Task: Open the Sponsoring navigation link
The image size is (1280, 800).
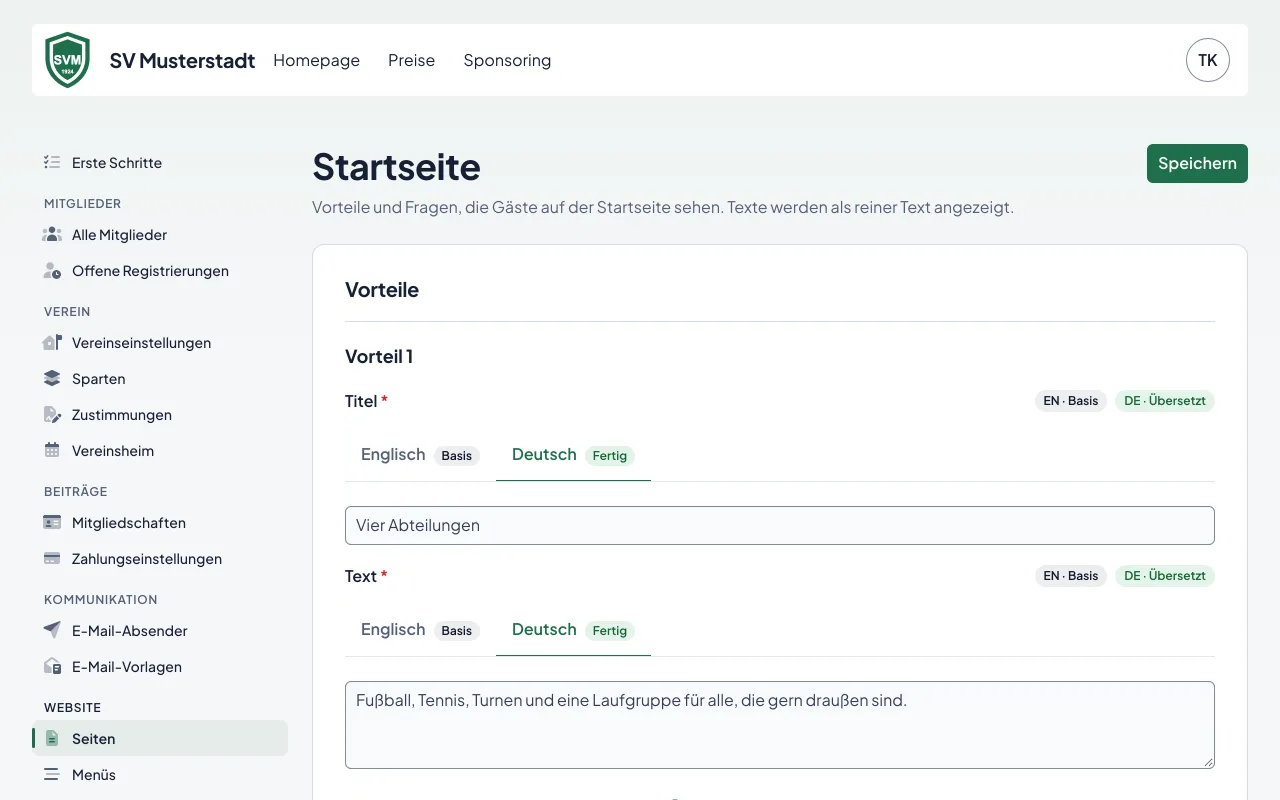Action: click(x=507, y=60)
